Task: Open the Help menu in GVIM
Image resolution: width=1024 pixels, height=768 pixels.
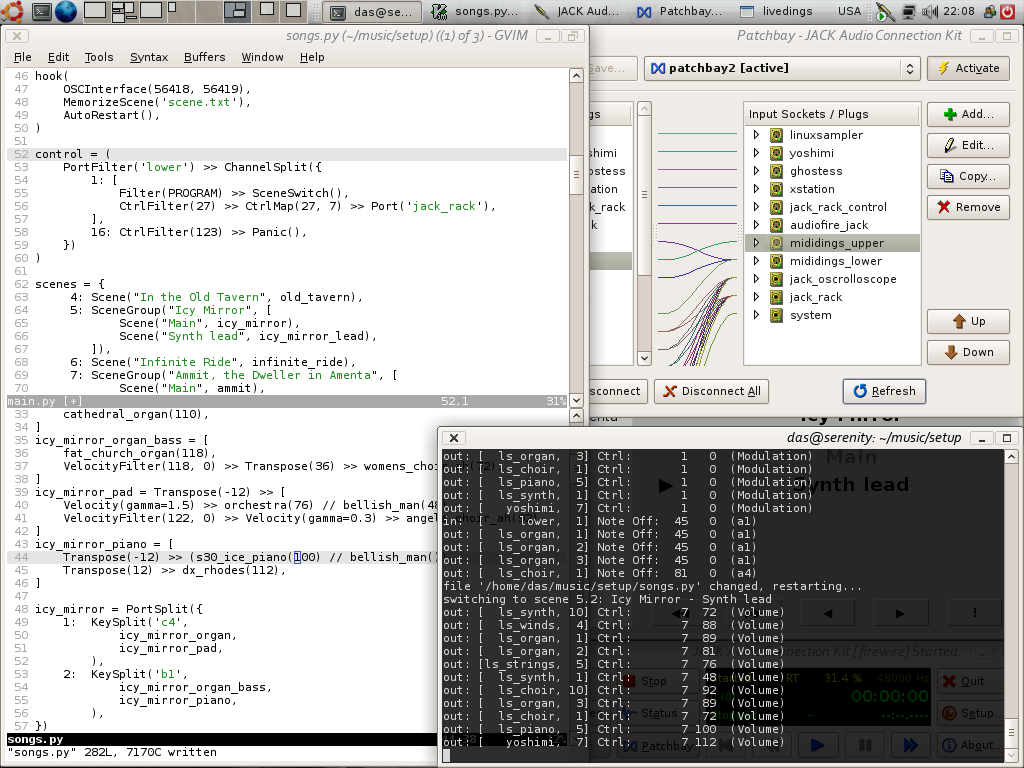Action: (x=312, y=57)
